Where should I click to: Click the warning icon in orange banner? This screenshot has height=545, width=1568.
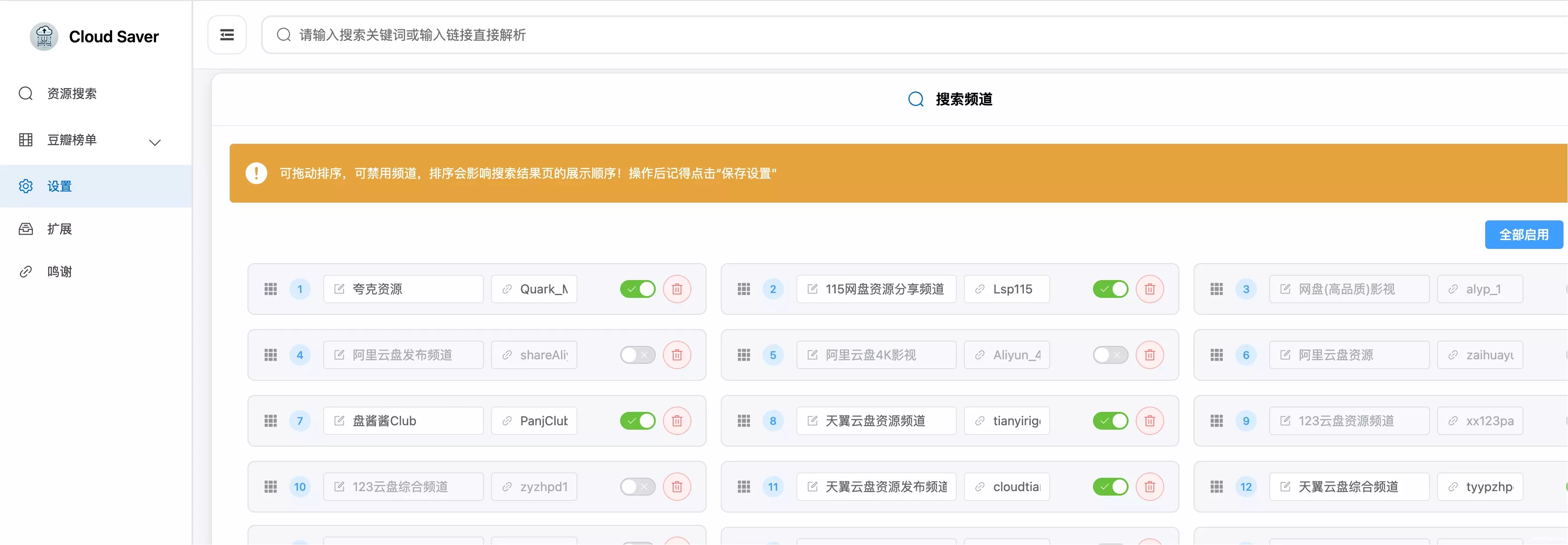[256, 173]
